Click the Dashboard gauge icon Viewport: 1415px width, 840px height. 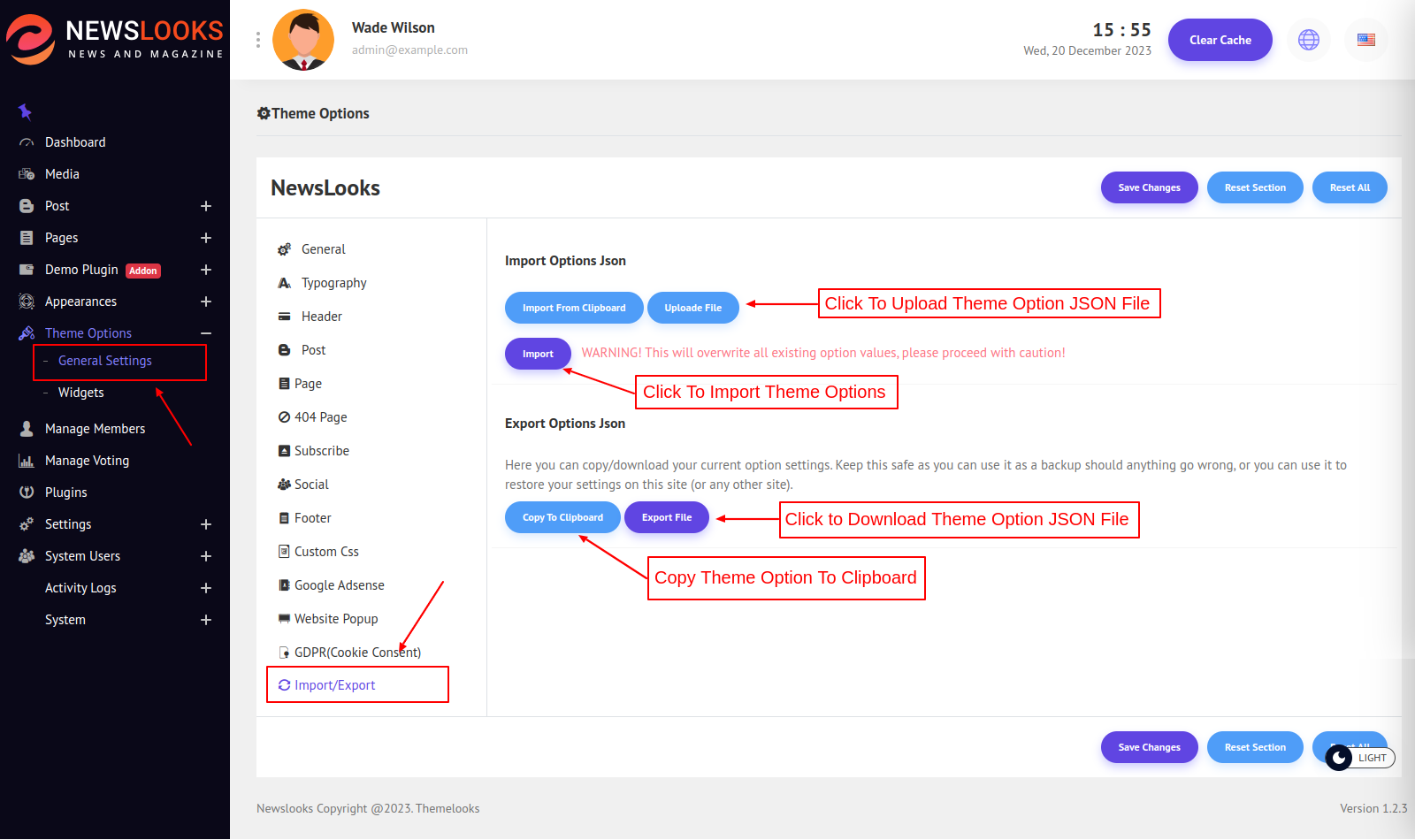coord(27,142)
